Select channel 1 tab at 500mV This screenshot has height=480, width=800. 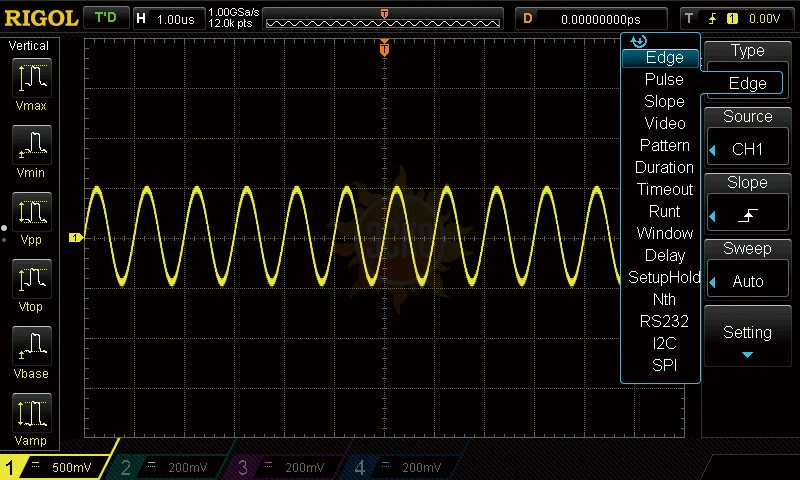tap(54, 466)
